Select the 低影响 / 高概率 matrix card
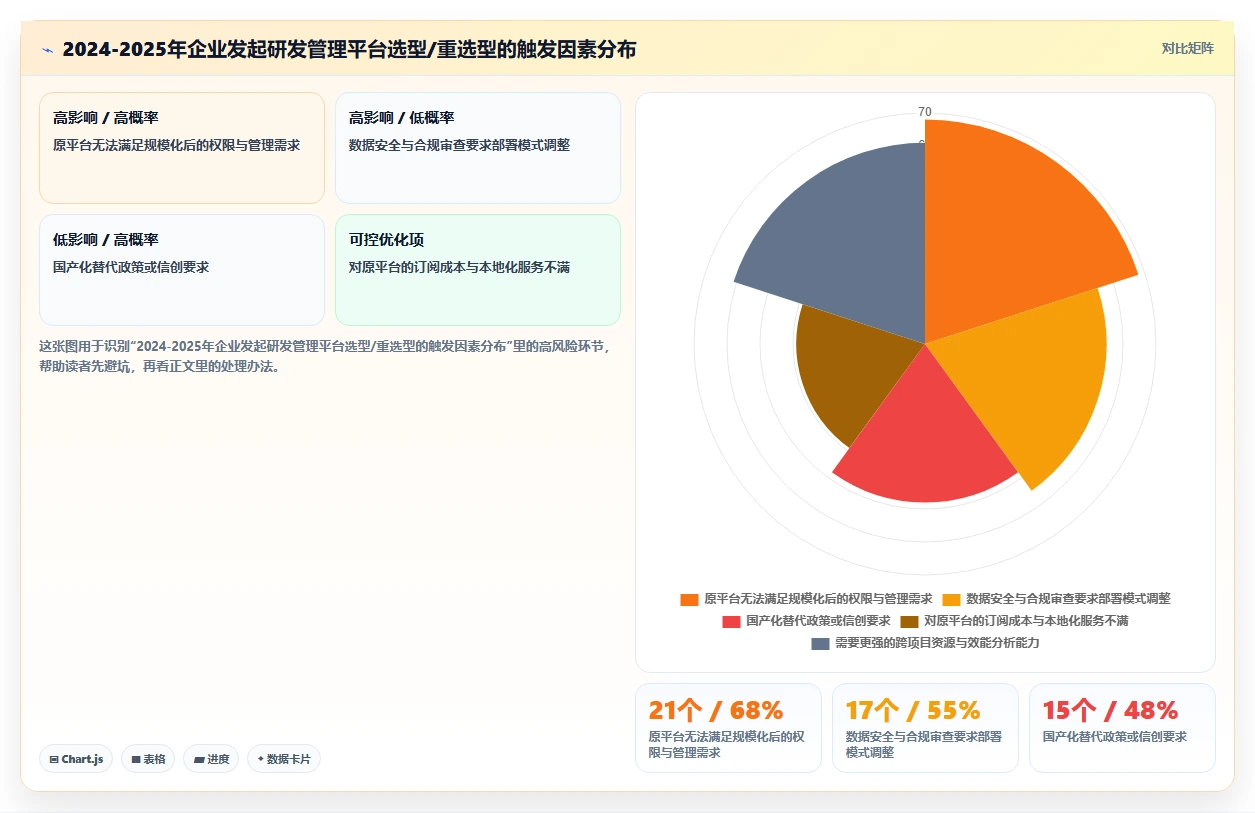This screenshot has height=813, width=1255. 182,270
